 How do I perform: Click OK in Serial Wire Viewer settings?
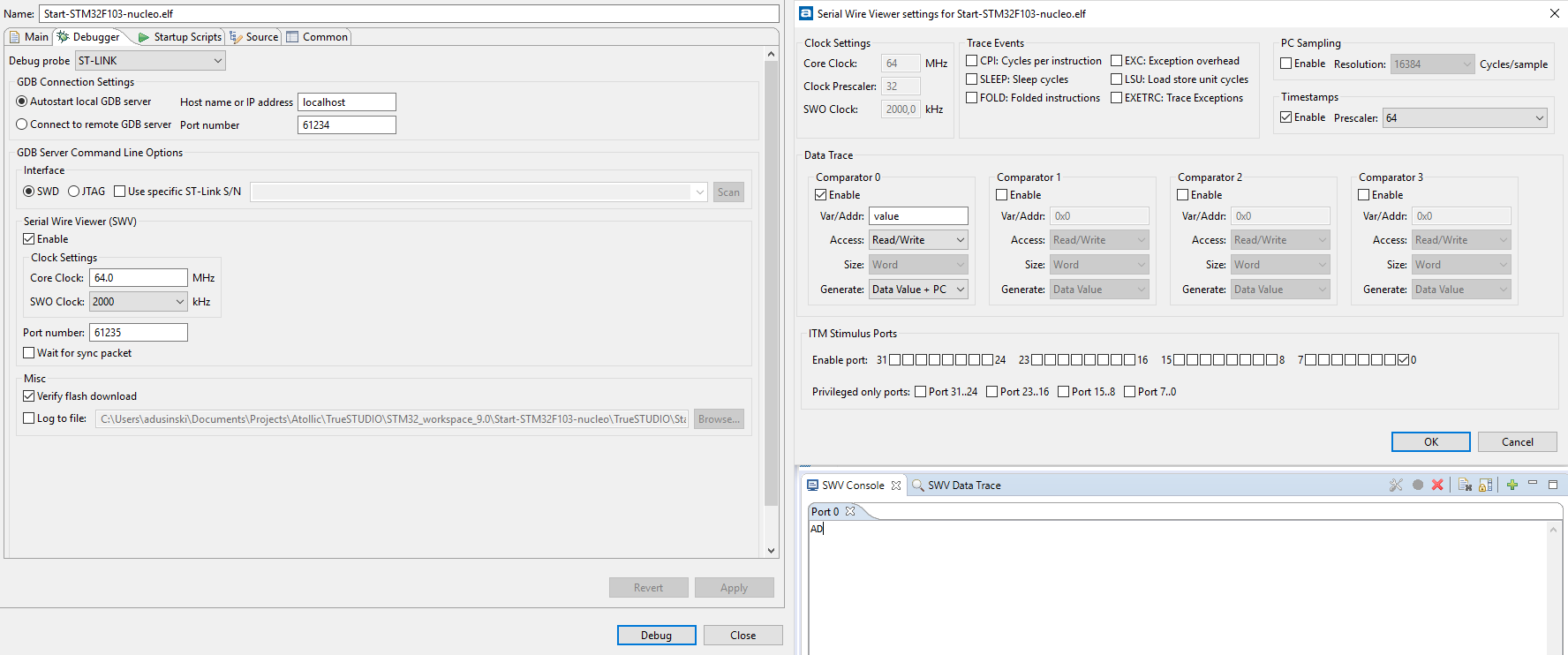click(x=1430, y=442)
